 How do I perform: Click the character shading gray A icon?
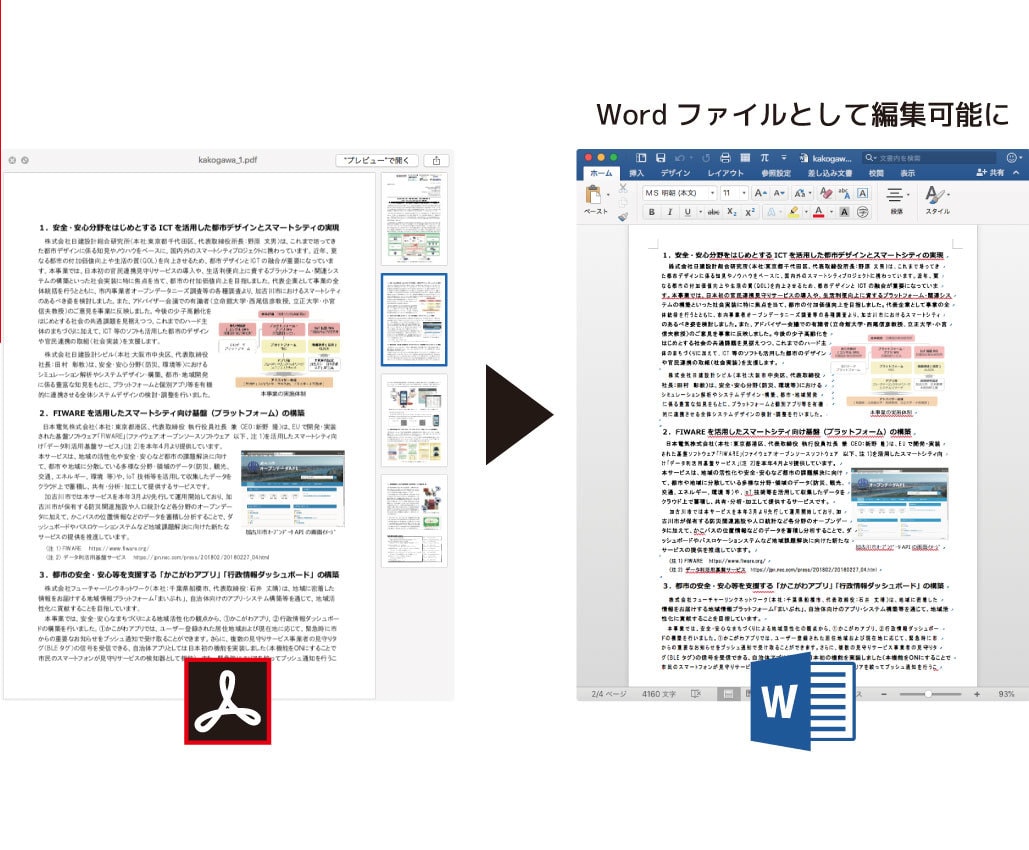[845, 211]
